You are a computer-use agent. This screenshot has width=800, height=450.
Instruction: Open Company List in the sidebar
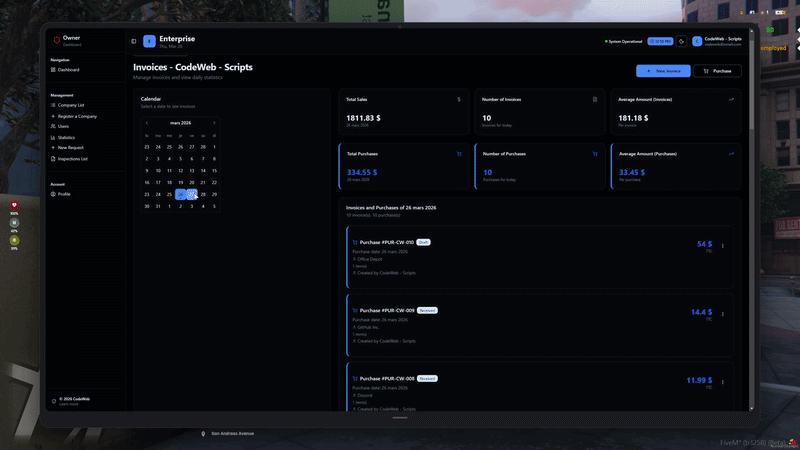[x=70, y=104]
